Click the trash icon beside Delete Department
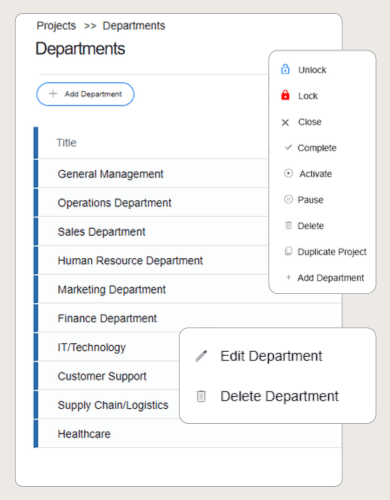Viewport: 390px width, 500px height. 201,396
